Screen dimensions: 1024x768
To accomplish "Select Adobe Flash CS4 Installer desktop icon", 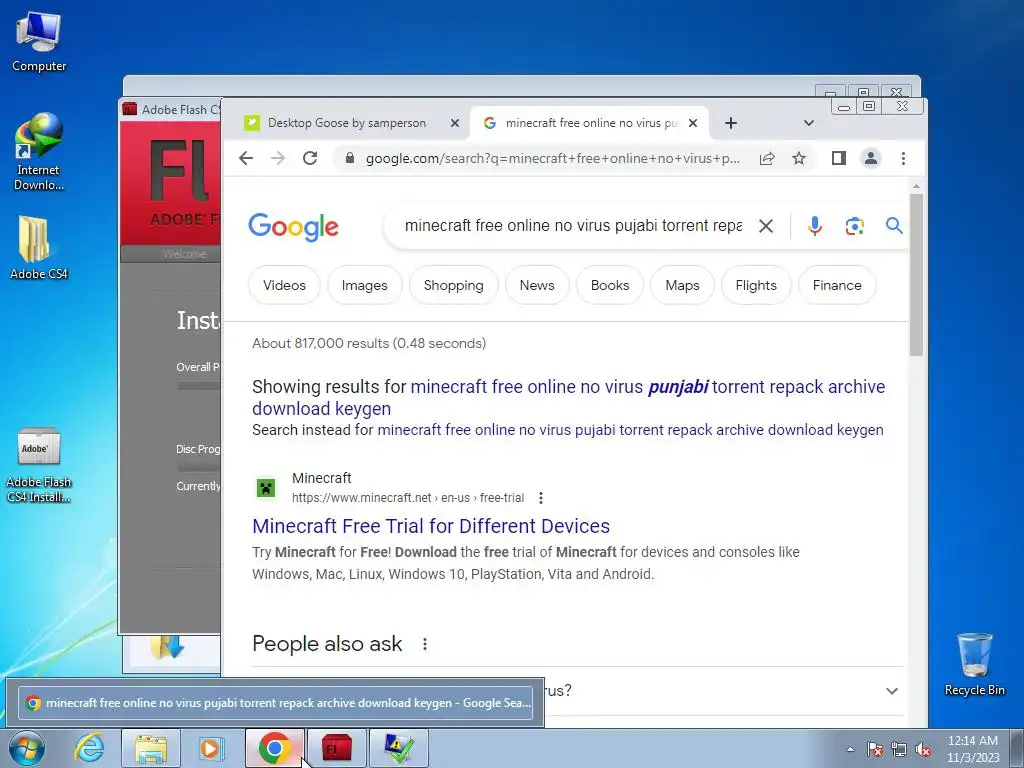I will [39, 465].
